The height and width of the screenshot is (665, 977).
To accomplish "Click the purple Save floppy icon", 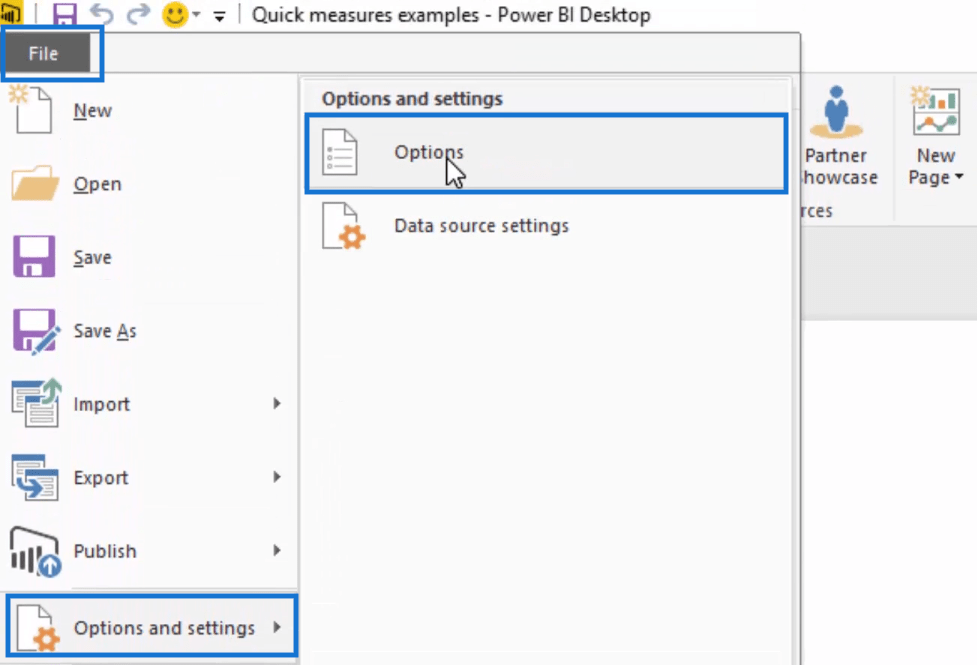I will (34, 256).
